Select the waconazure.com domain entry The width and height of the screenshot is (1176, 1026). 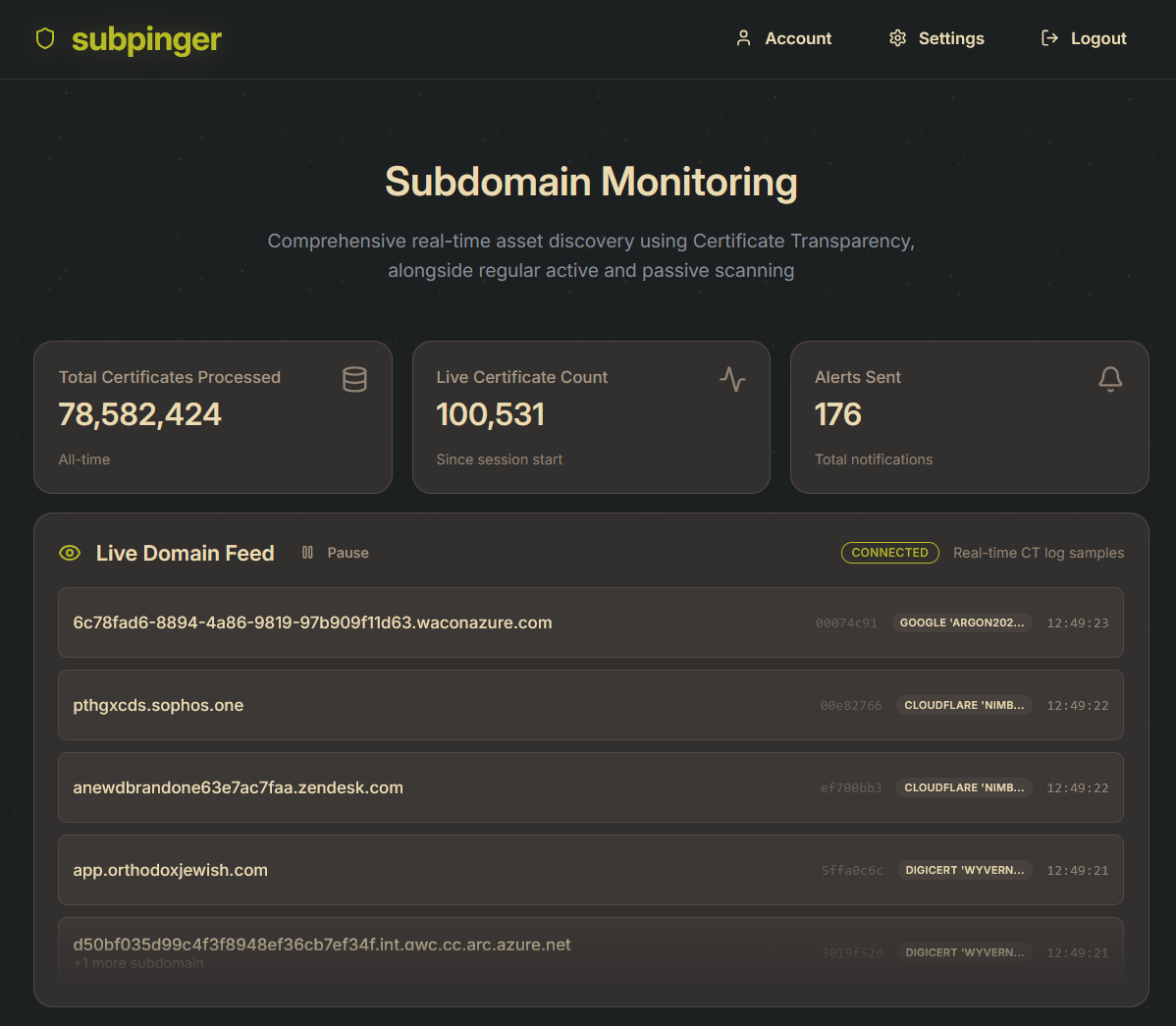312,622
